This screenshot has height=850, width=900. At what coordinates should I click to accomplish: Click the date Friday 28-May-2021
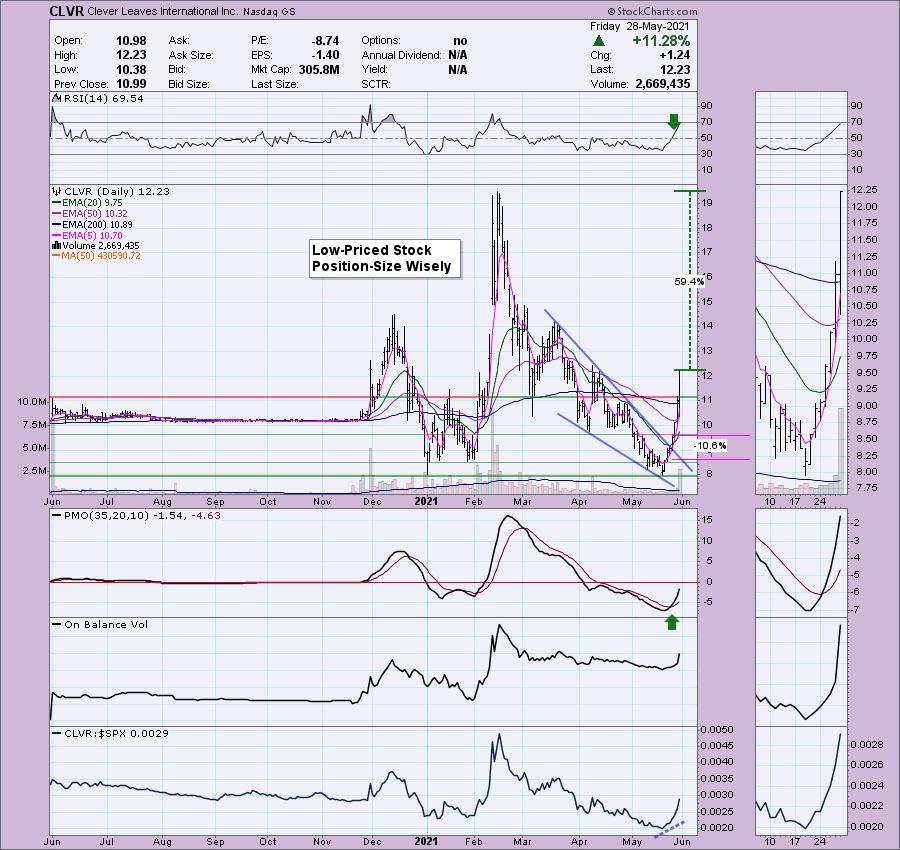(x=640, y=26)
